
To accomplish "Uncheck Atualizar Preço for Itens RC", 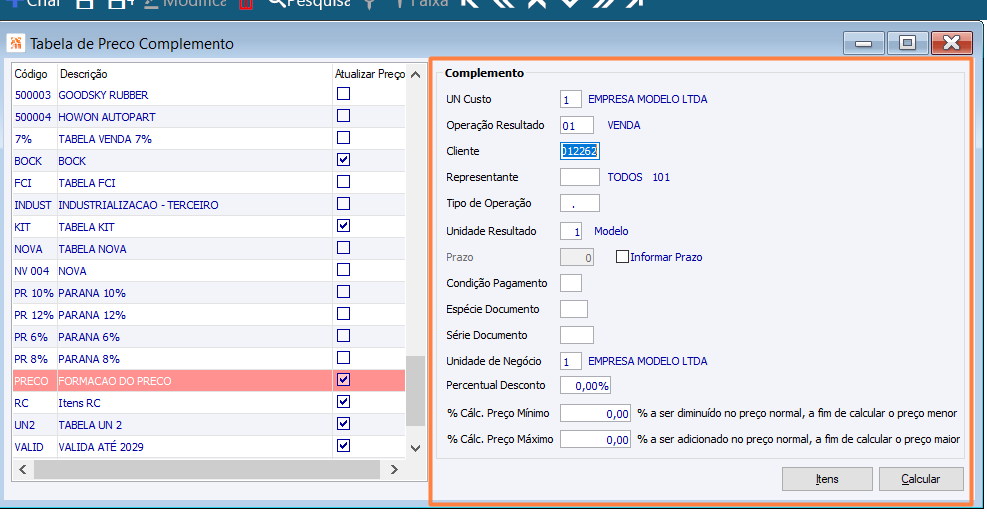I will [343, 402].
